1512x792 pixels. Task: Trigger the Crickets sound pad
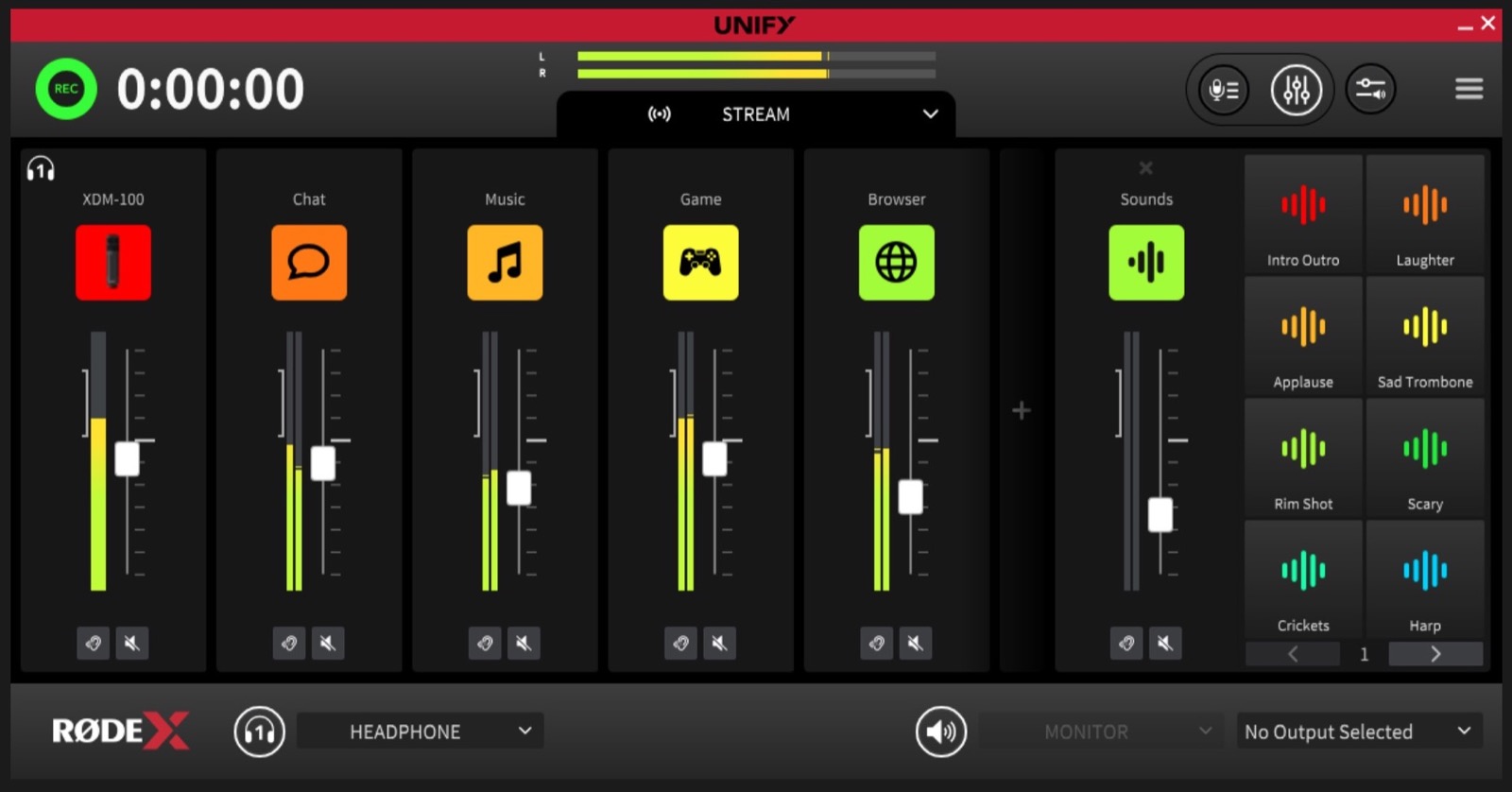[1303, 579]
